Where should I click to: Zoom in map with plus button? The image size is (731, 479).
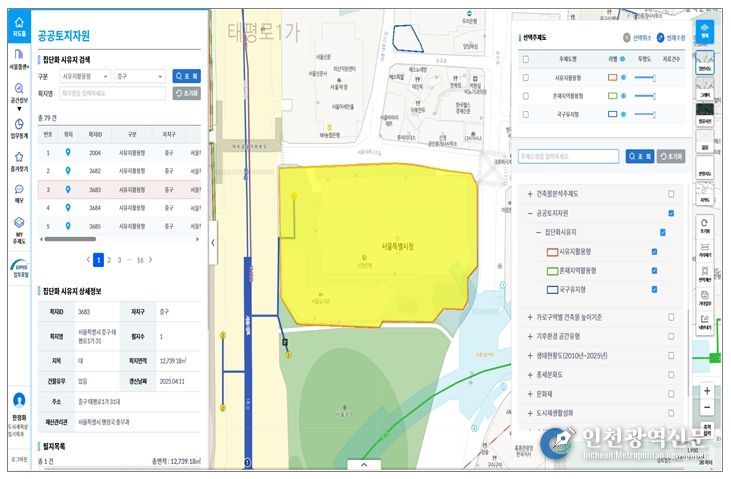707,391
